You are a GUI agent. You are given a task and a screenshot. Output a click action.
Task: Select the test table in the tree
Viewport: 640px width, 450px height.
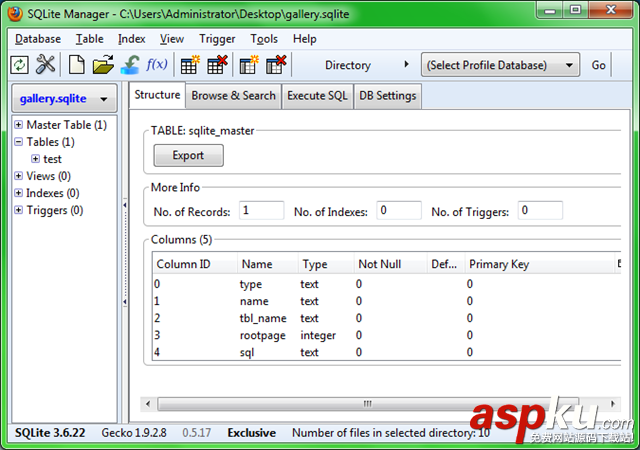pos(52,159)
